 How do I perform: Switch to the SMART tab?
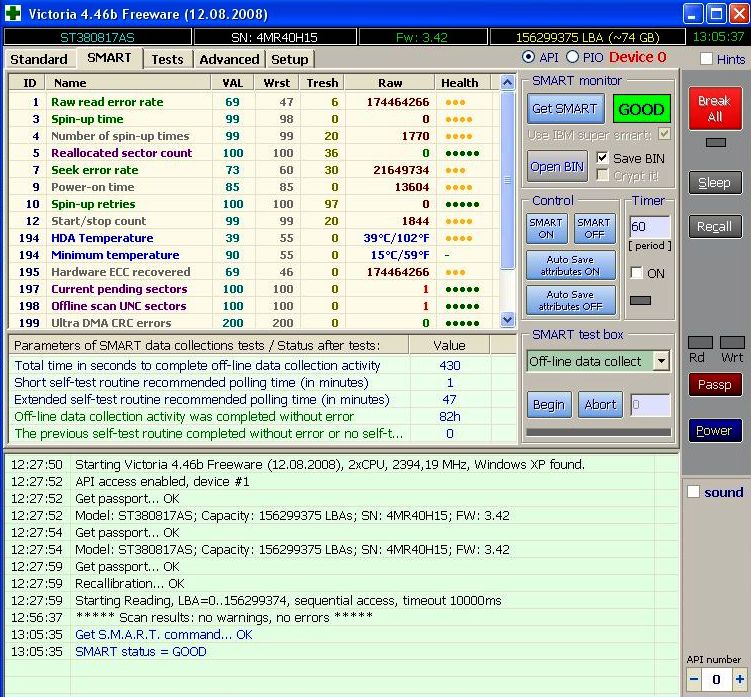(109, 58)
